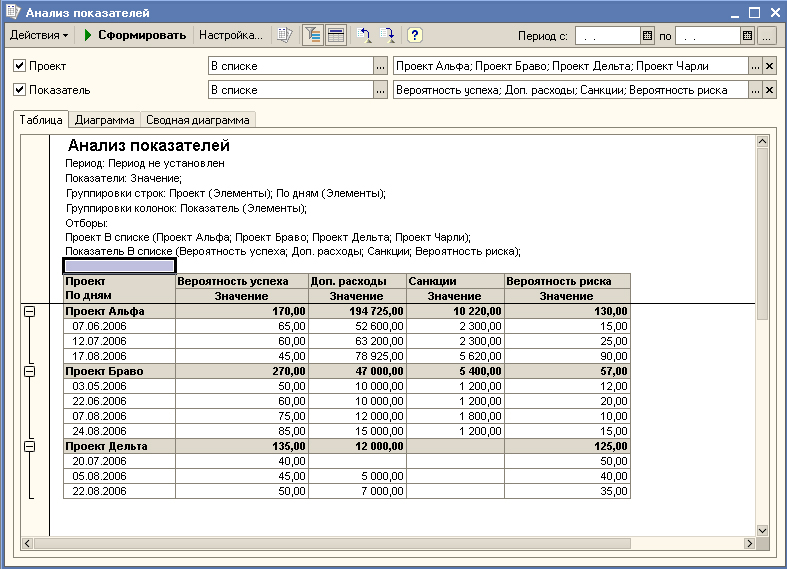
Task: Open the Настройка... settings button
Action: tap(230, 35)
